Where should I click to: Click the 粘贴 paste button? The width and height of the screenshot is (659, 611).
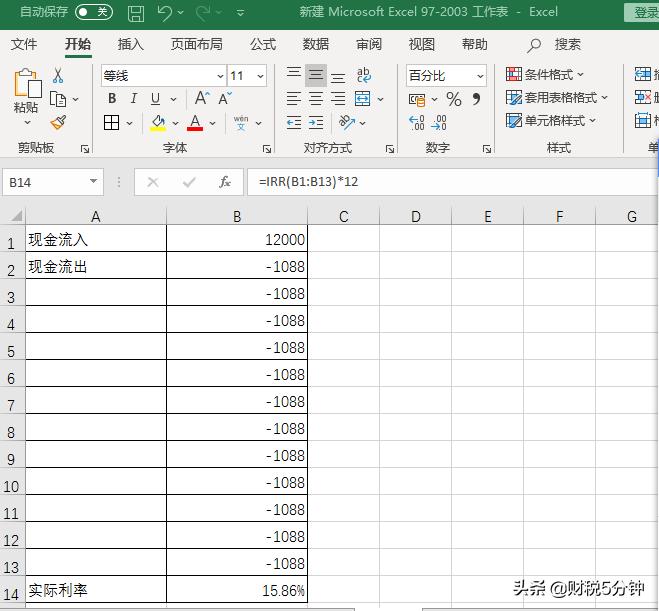26,95
